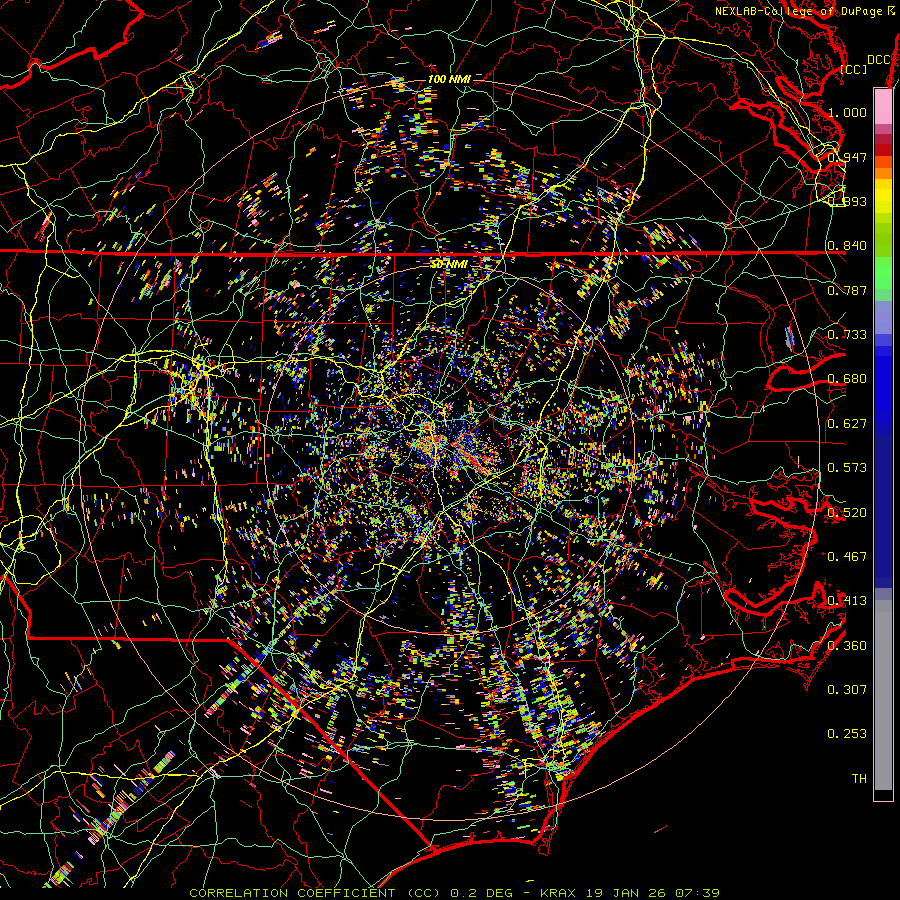
Task: Click the 0.627 legend value
Action: tap(847, 424)
